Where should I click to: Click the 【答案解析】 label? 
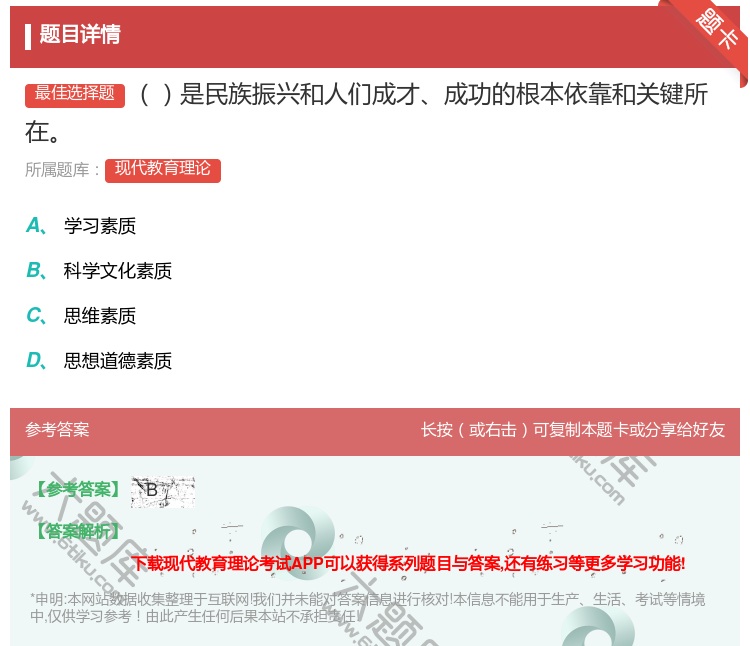(x=78, y=531)
